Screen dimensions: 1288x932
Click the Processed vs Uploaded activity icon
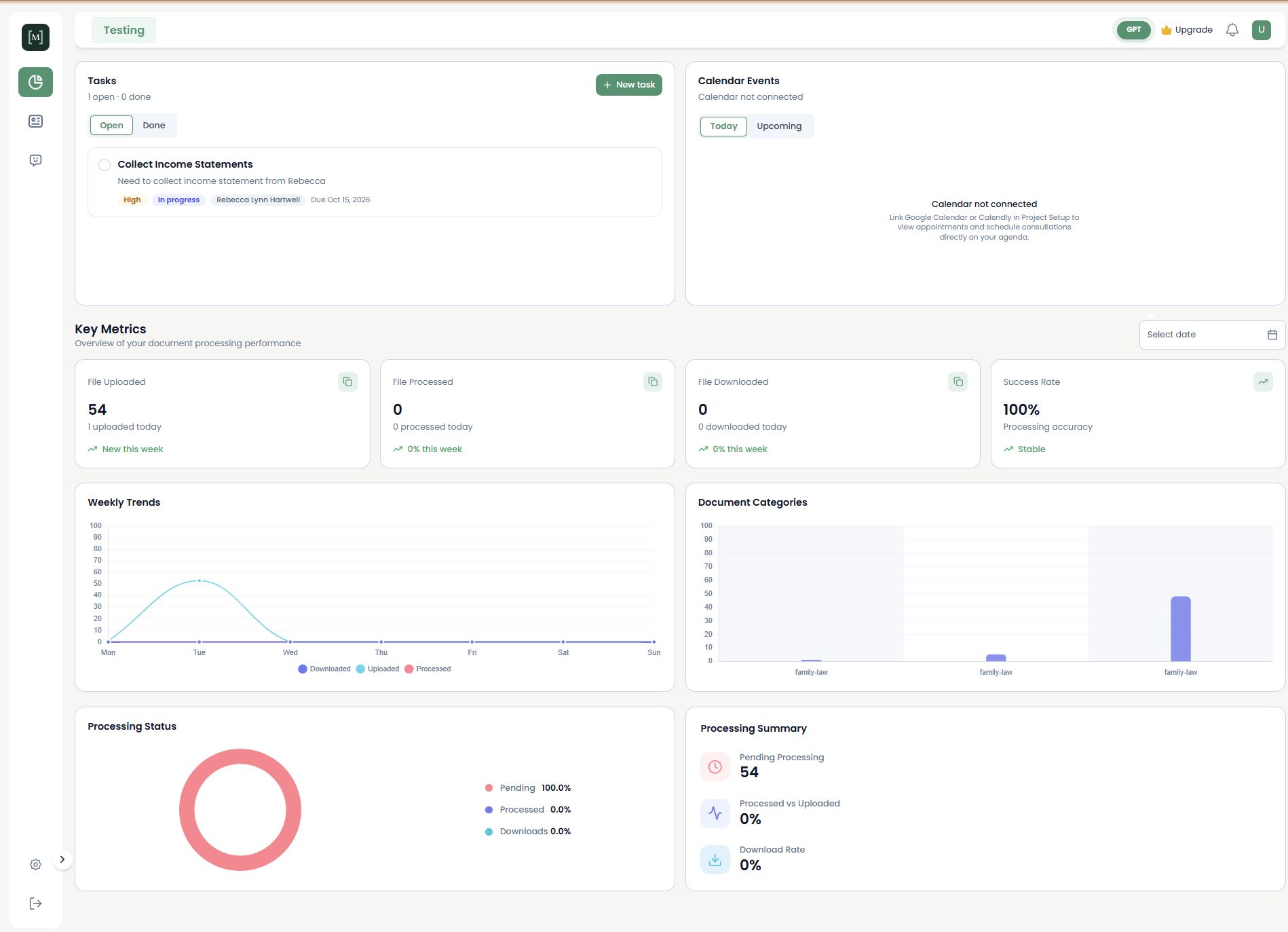tap(715, 813)
